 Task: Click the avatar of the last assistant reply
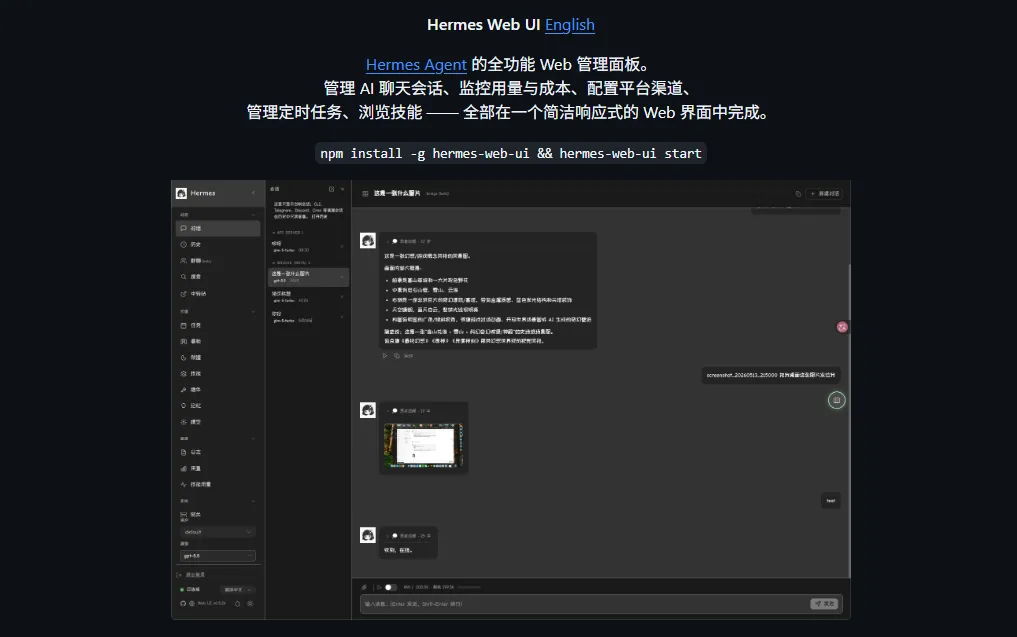click(368, 535)
